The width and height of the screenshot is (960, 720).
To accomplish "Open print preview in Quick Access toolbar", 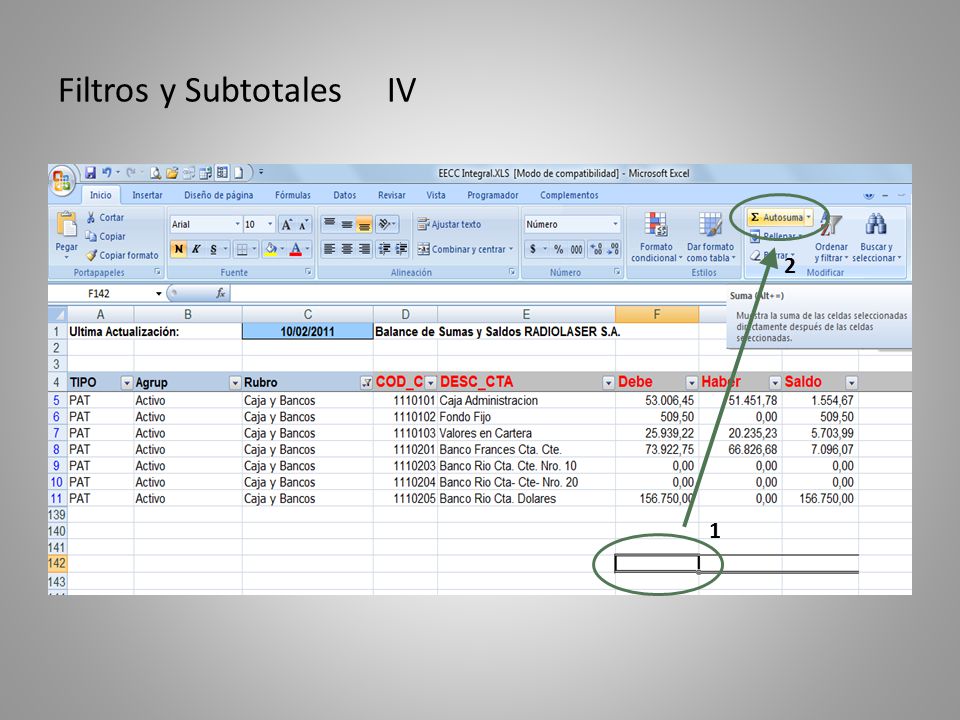I will pyautogui.click(x=156, y=173).
